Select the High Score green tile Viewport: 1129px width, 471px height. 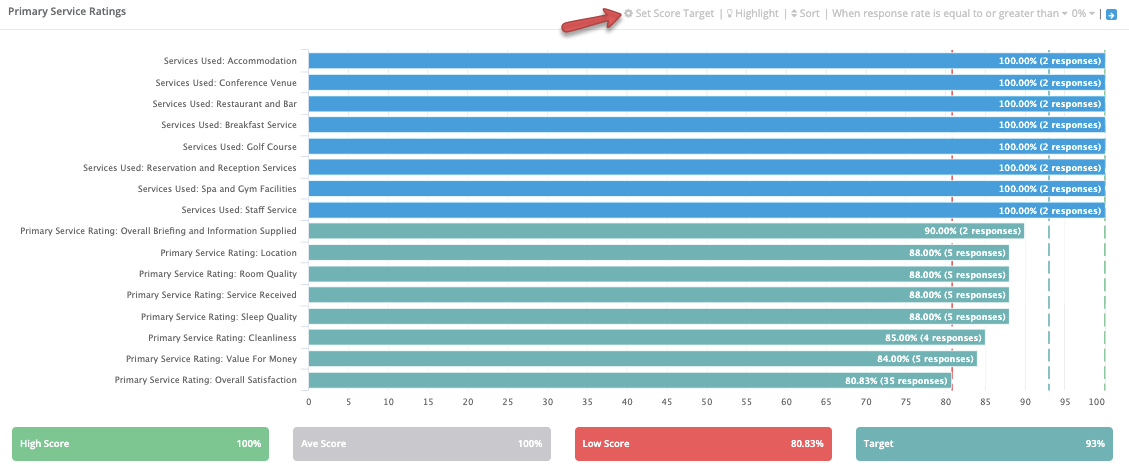[140, 444]
